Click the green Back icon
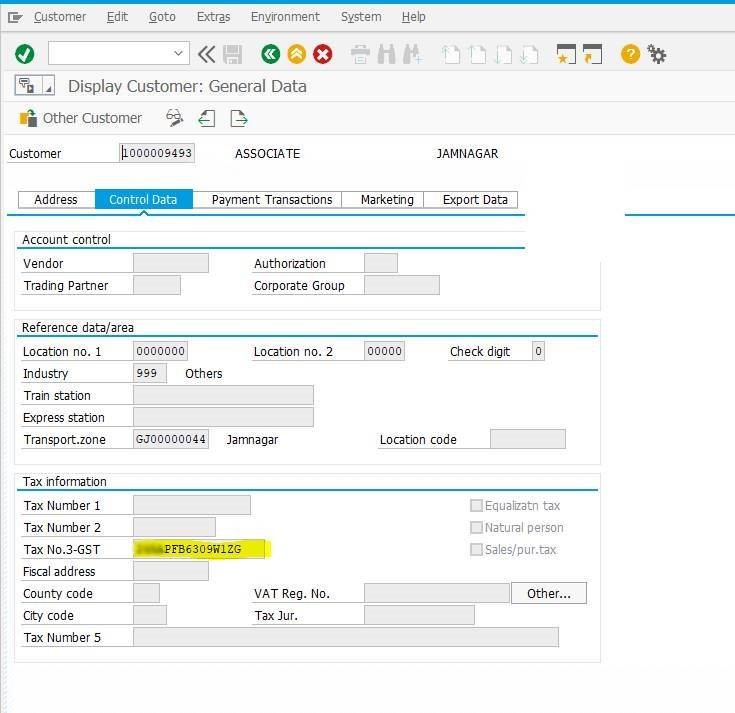Screen dimensions: 735x713 [270, 54]
